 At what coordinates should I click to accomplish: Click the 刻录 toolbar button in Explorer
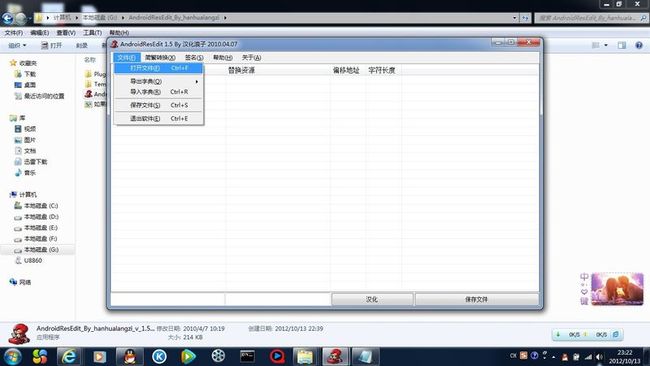(x=82, y=45)
